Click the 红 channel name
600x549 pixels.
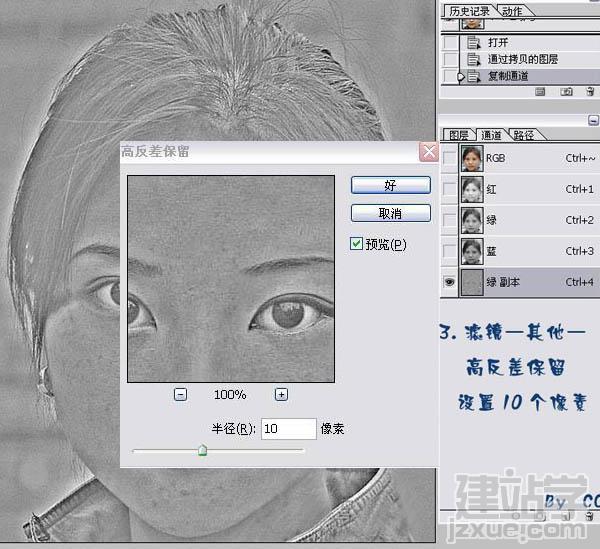pyautogui.click(x=491, y=189)
